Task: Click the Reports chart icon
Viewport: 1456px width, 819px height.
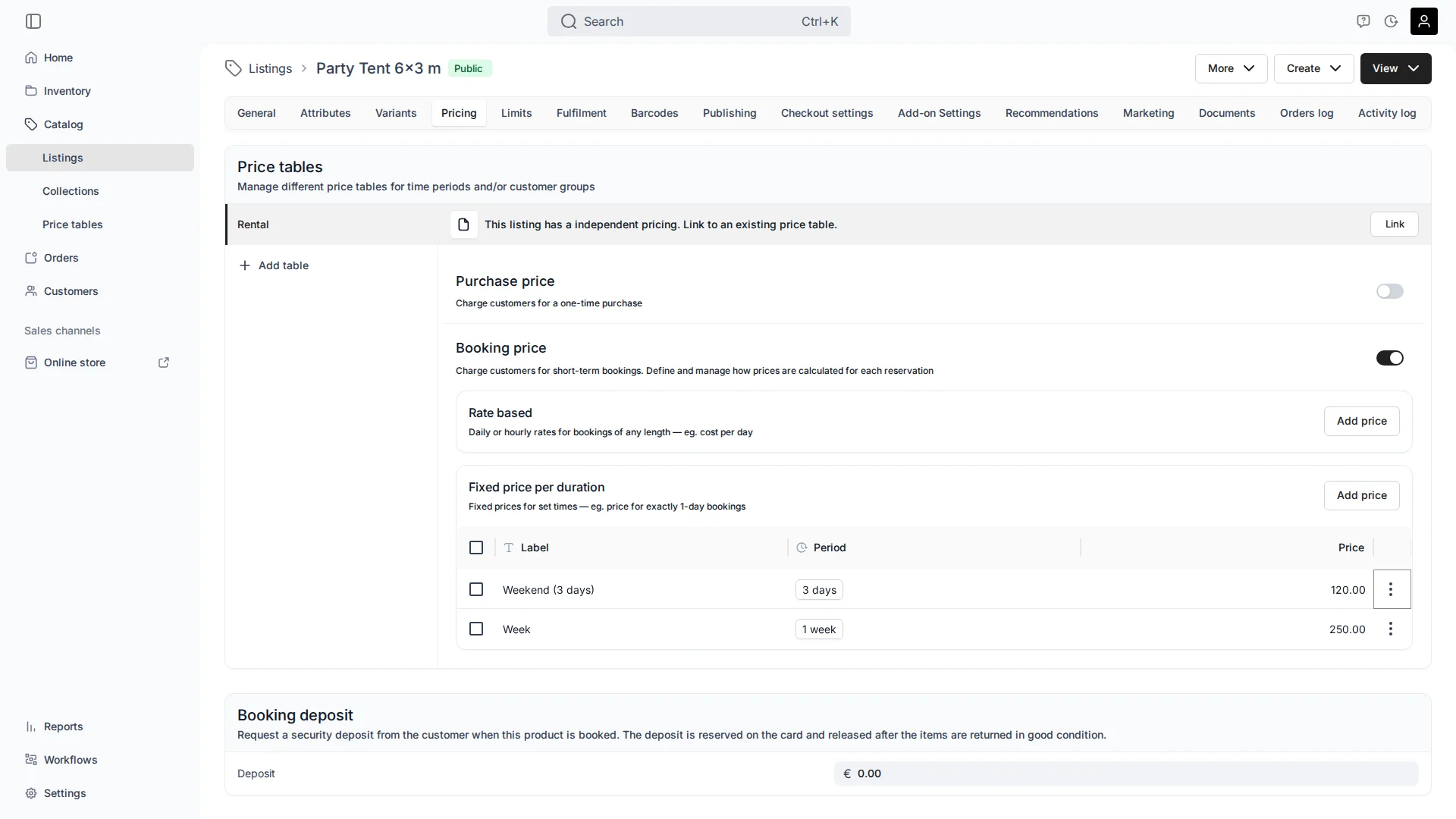Action: pyautogui.click(x=31, y=726)
